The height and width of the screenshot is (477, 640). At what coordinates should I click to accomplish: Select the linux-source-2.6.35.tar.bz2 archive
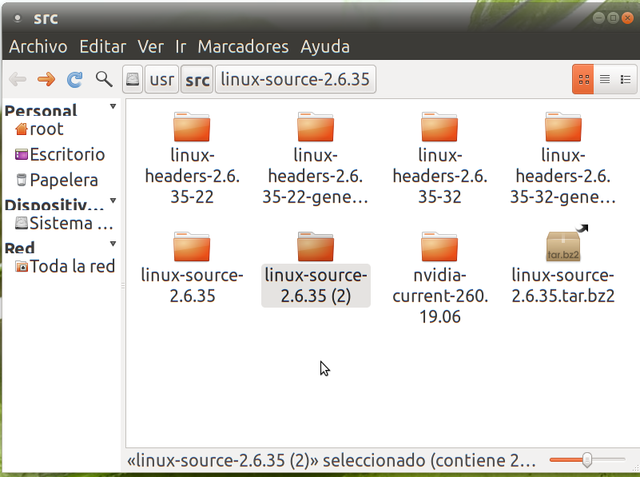point(563,246)
